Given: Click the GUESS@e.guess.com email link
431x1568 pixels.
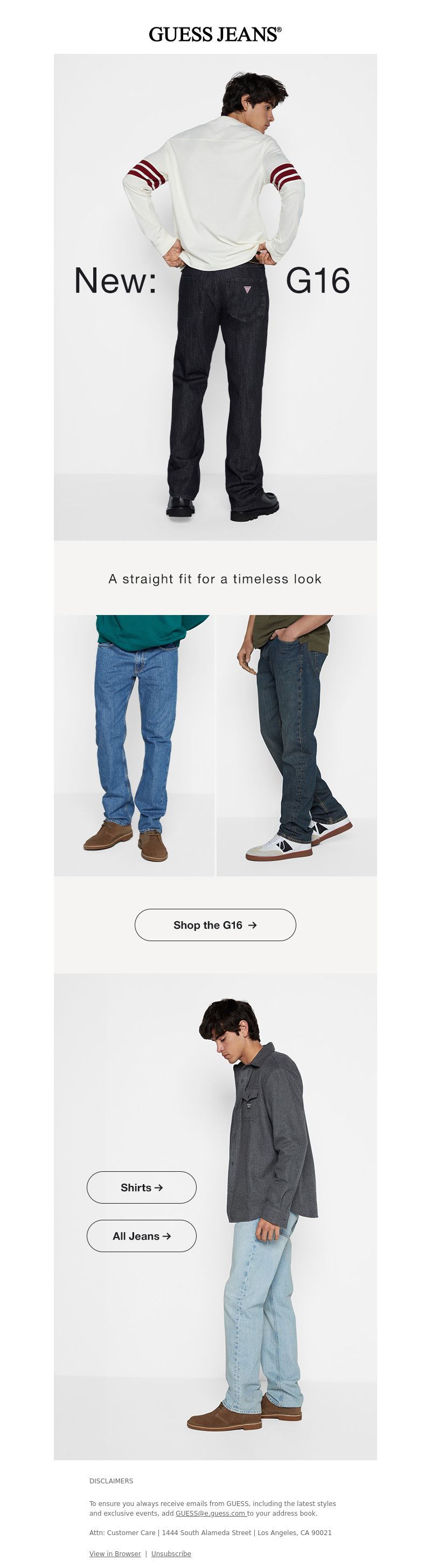Looking at the screenshot, I should tap(211, 1513).
